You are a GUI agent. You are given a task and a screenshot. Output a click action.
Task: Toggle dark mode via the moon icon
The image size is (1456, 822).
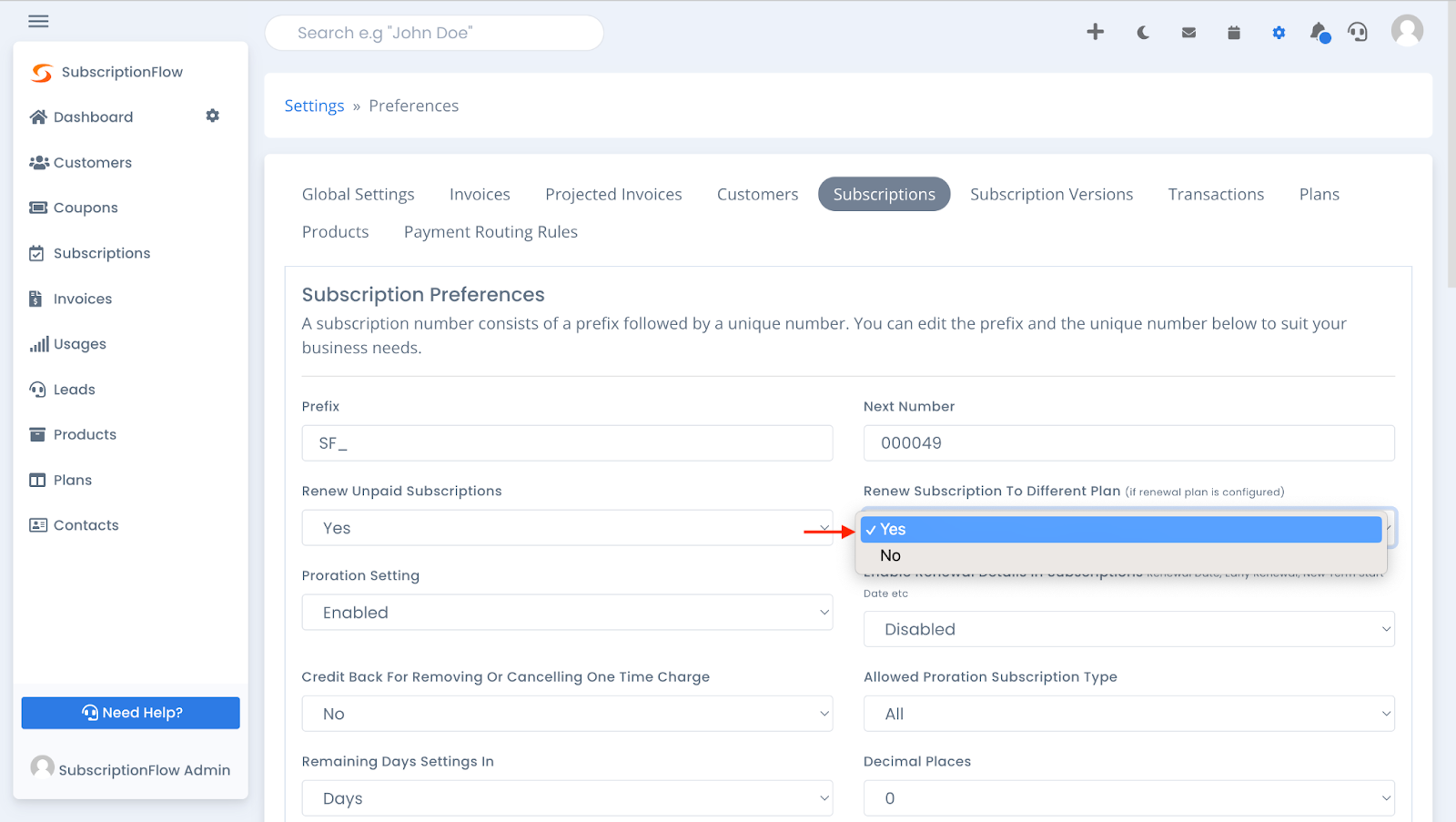point(1142,32)
